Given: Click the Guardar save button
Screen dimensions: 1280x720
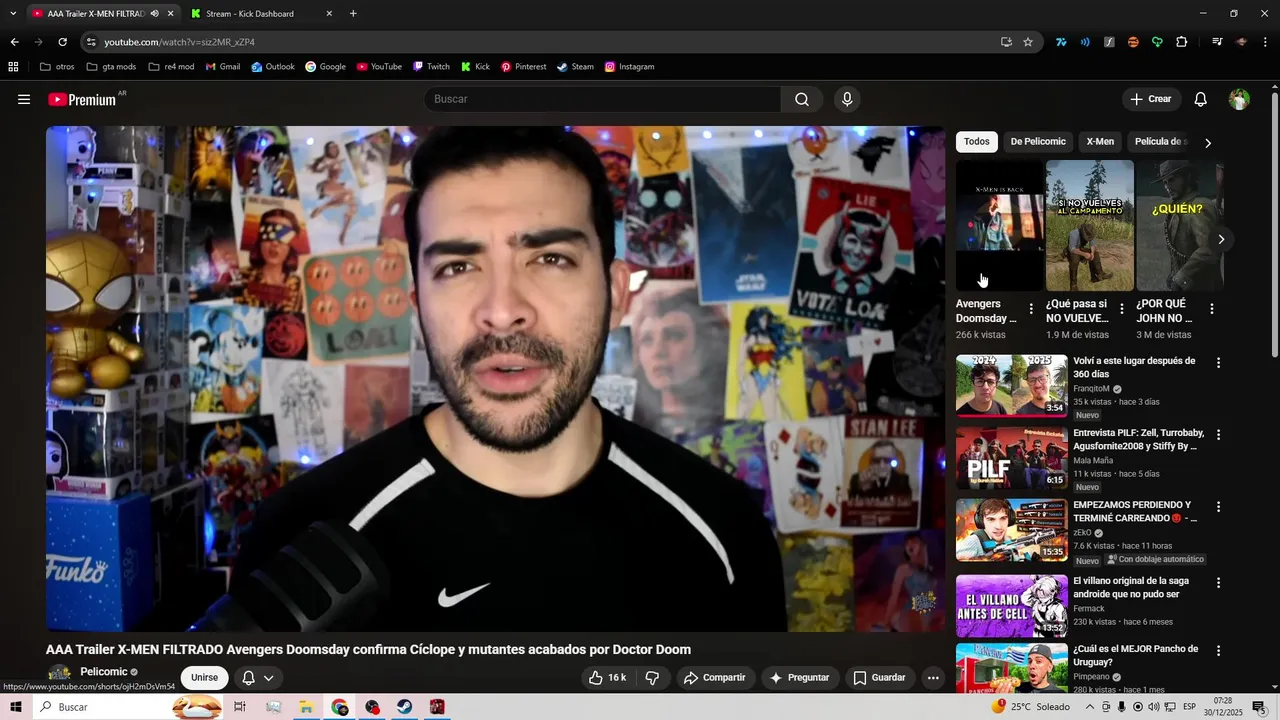Looking at the screenshot, I should (879, 677).
